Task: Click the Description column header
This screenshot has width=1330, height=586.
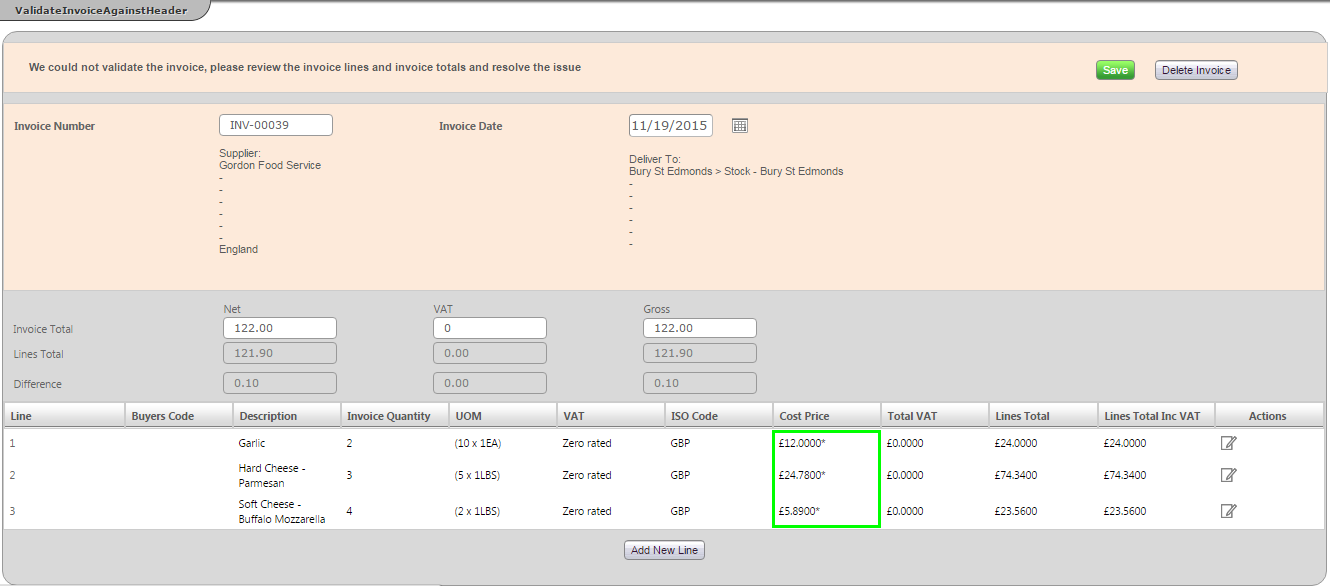Action: click(x=268, y=416)
